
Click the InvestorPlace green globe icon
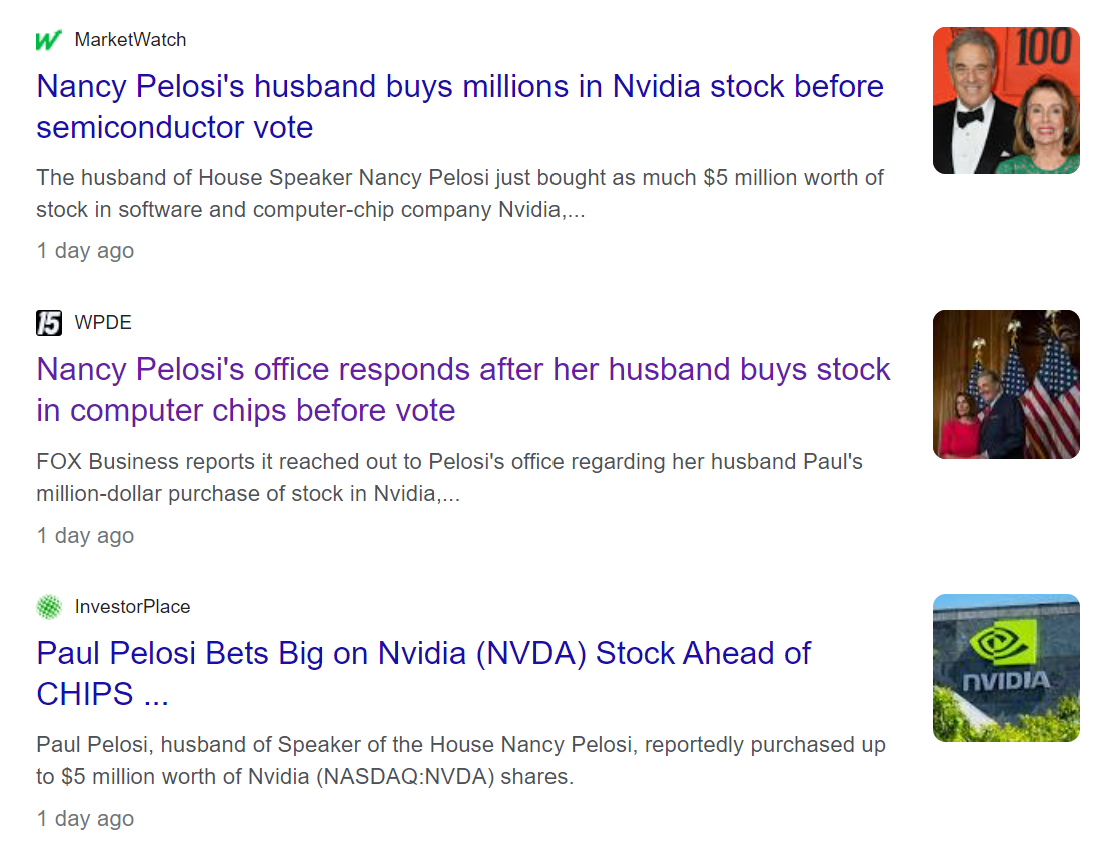click(x=49, y=607)
